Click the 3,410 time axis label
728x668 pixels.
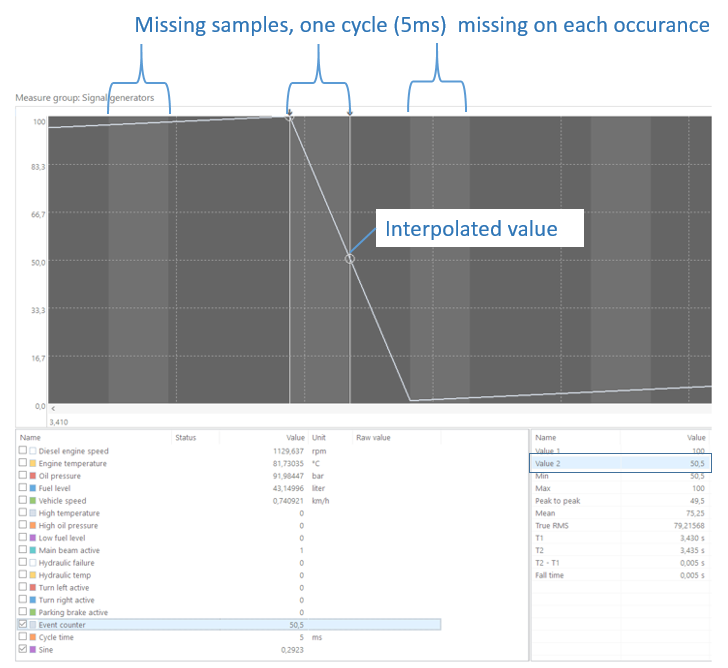tap(58, 422)
